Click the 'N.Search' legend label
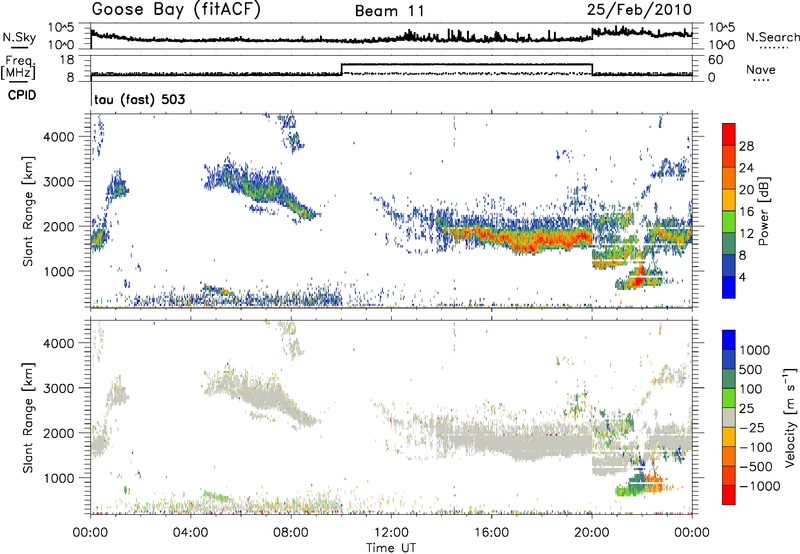This screenshot has height=554, width=800. (772, 37)
